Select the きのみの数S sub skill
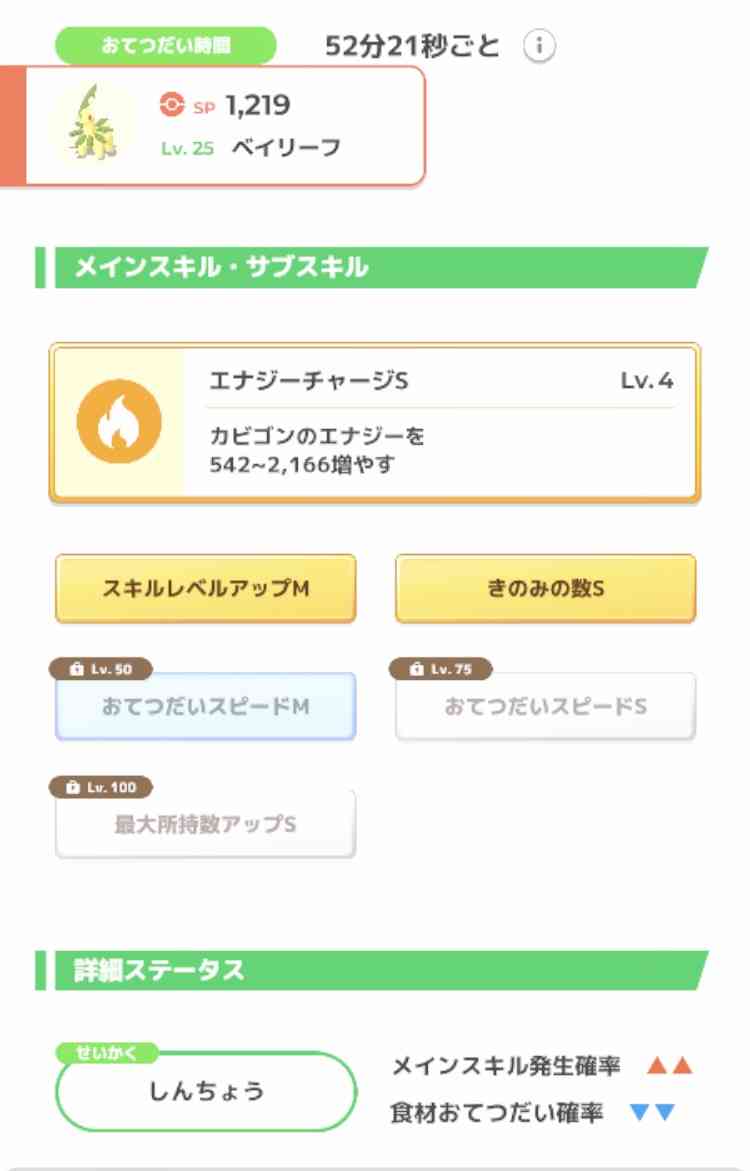750x1171 pixels. pyautogui.click(x=545, y=588)
